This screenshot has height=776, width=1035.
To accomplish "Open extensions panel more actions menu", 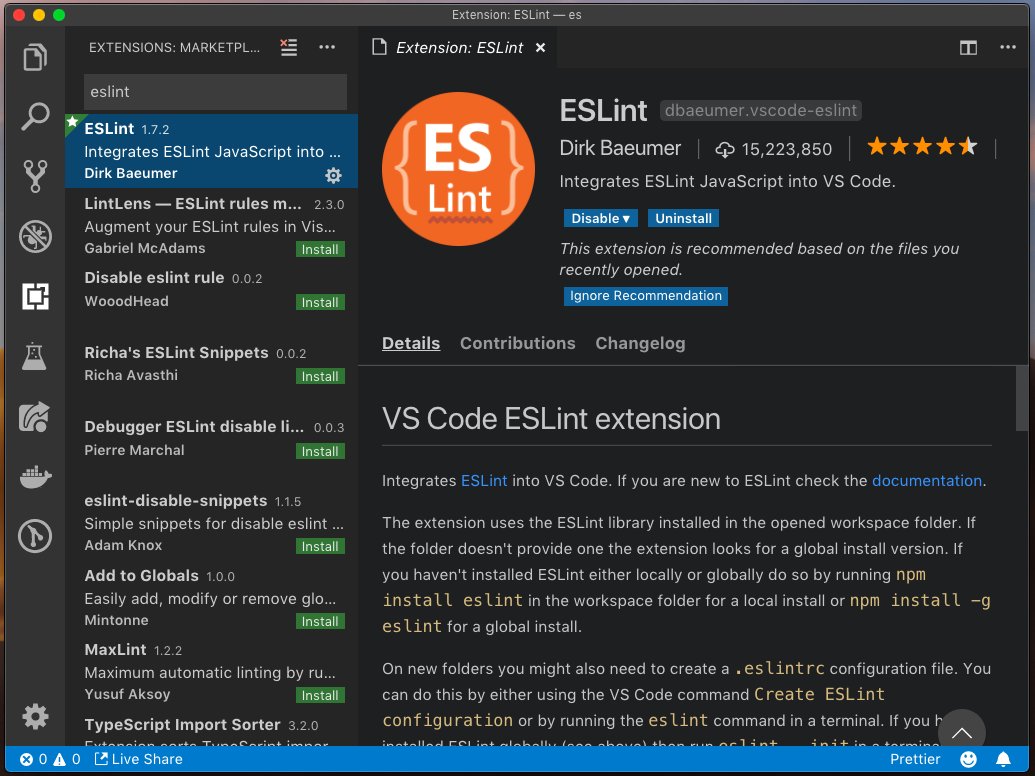I will [x=327, y=48].
